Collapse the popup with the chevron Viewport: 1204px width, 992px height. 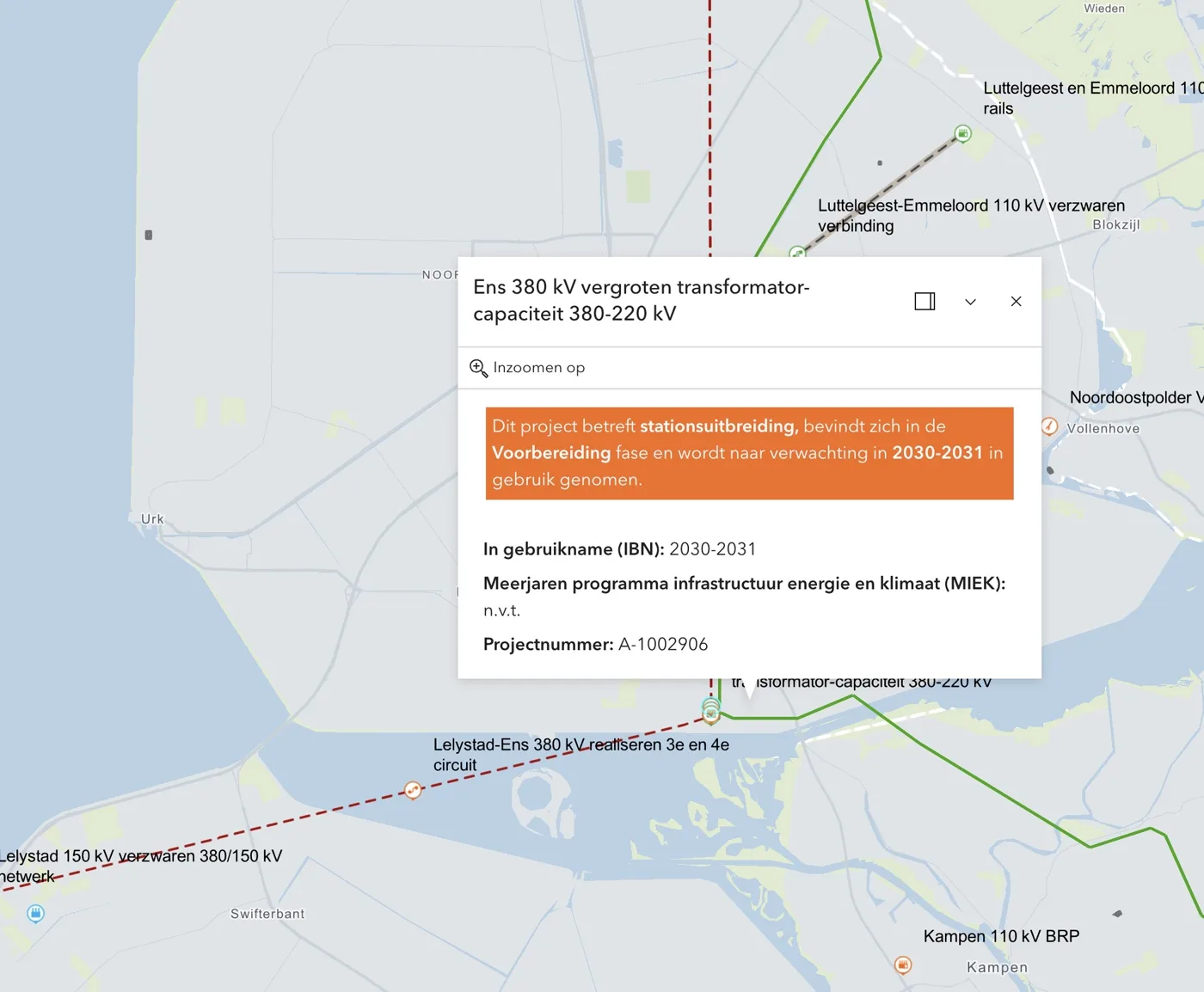(970, 302)
